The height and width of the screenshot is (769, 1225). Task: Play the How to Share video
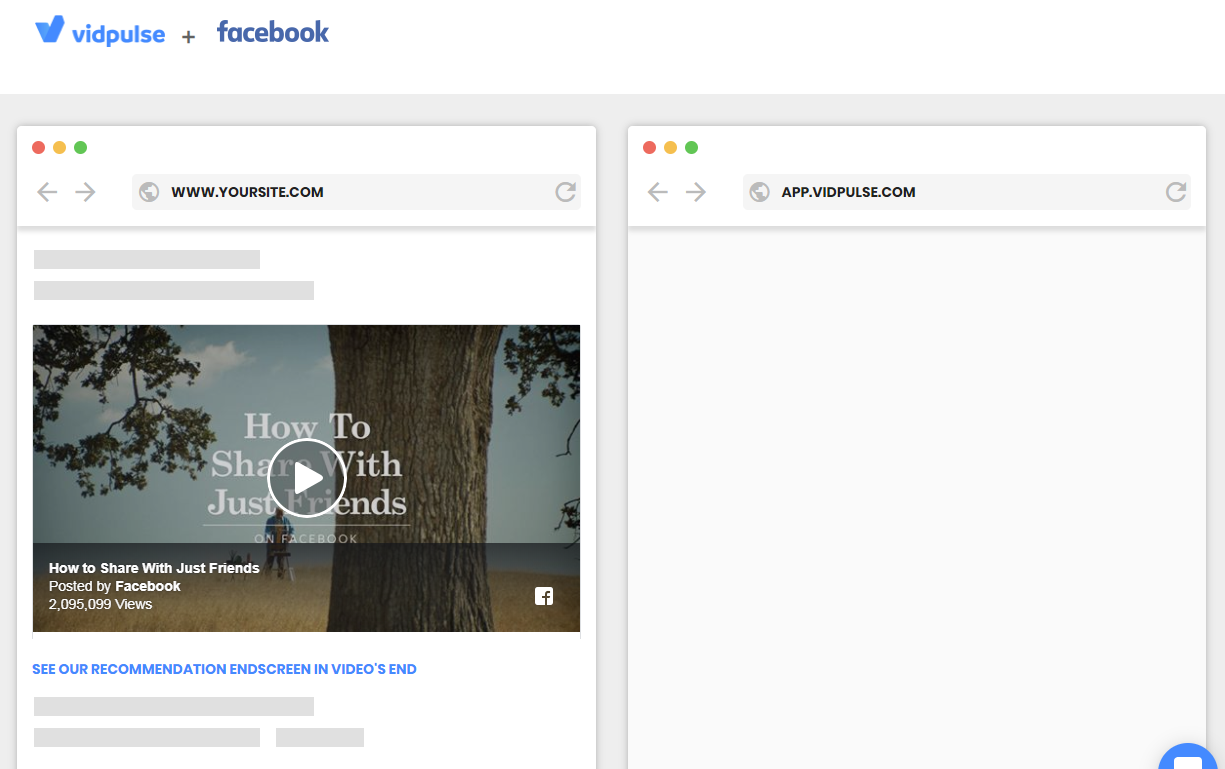[x=306, y=478]
